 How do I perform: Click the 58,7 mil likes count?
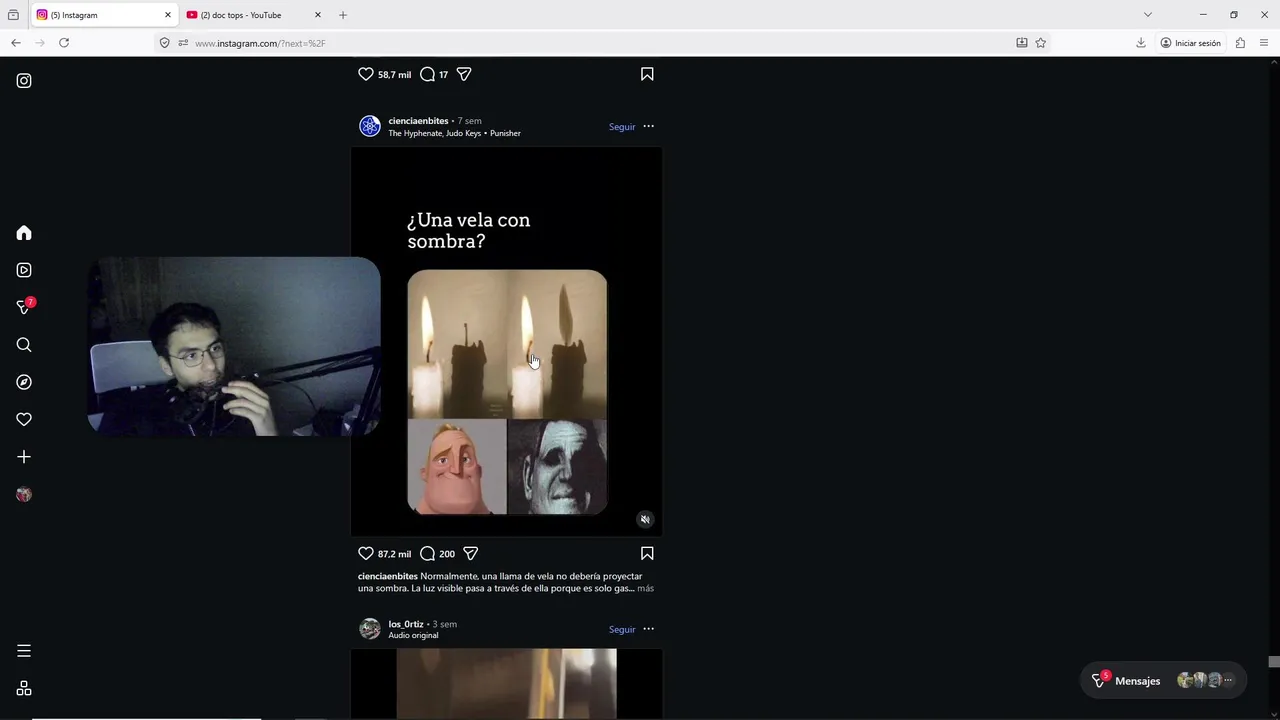(x=394, y=75)
